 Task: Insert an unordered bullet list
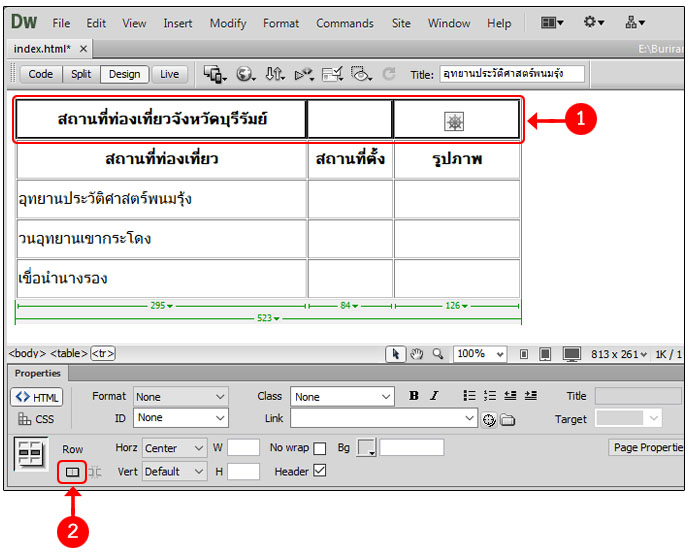coord(469,396)
